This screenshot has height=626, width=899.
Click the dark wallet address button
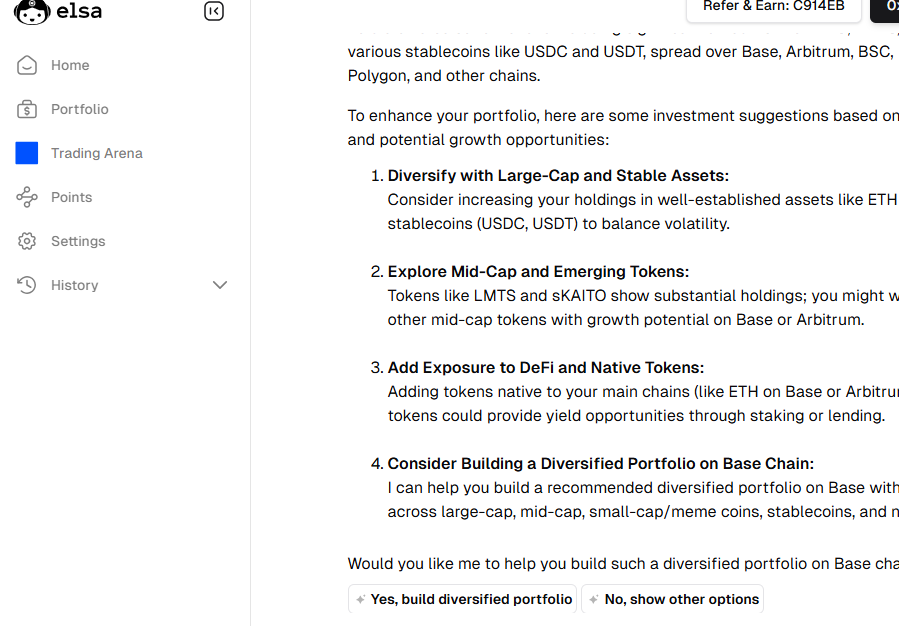pyautogui.click(x=886, y=7)
